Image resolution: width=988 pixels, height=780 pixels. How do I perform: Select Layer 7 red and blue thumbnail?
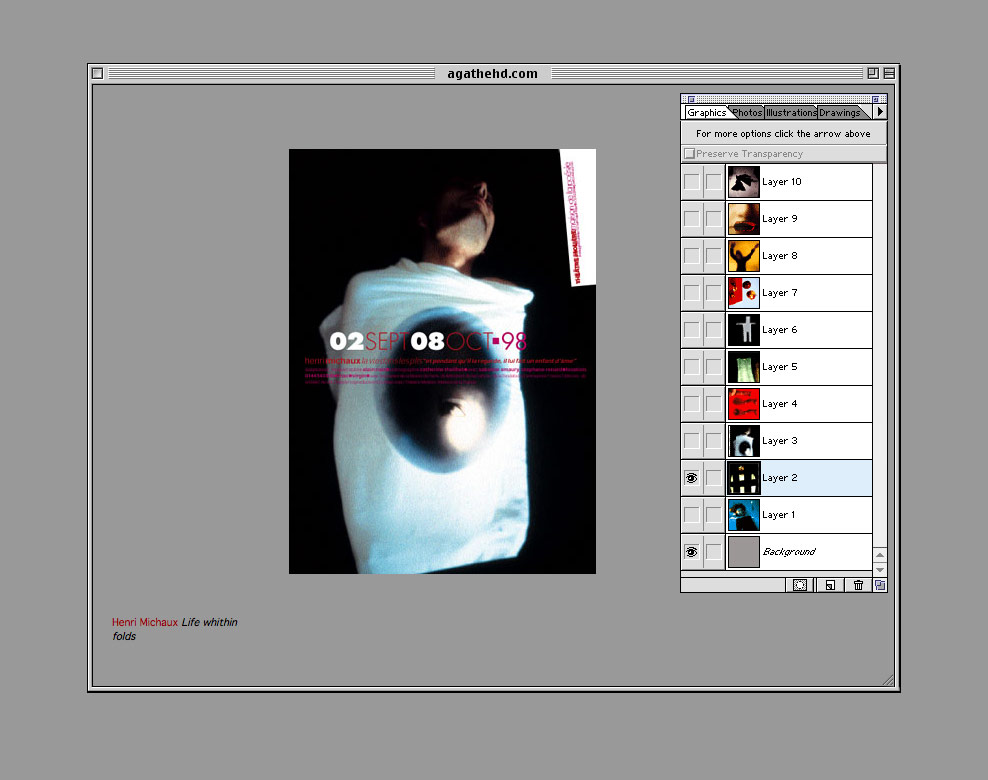[744, 293]
